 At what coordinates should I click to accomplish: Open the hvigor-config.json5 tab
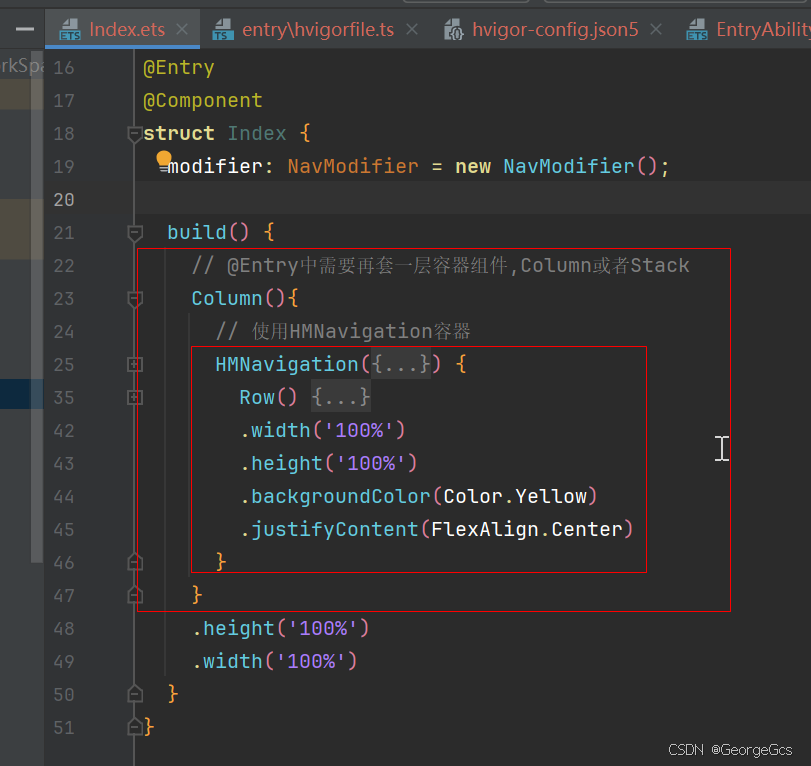(x=555, y=29)
